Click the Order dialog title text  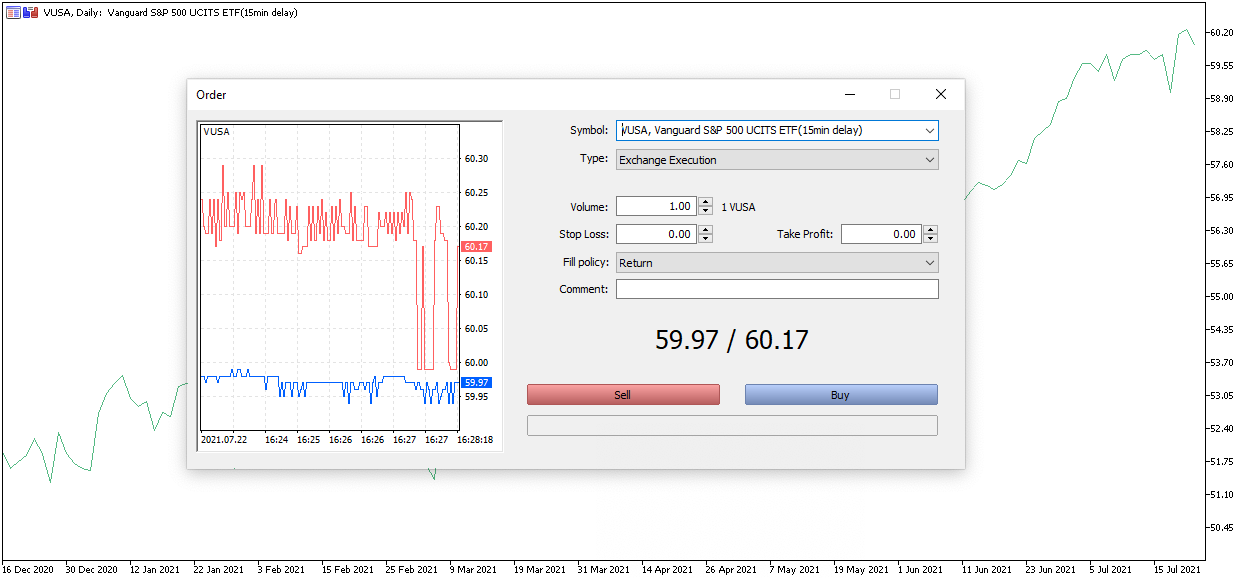(211, 95)
